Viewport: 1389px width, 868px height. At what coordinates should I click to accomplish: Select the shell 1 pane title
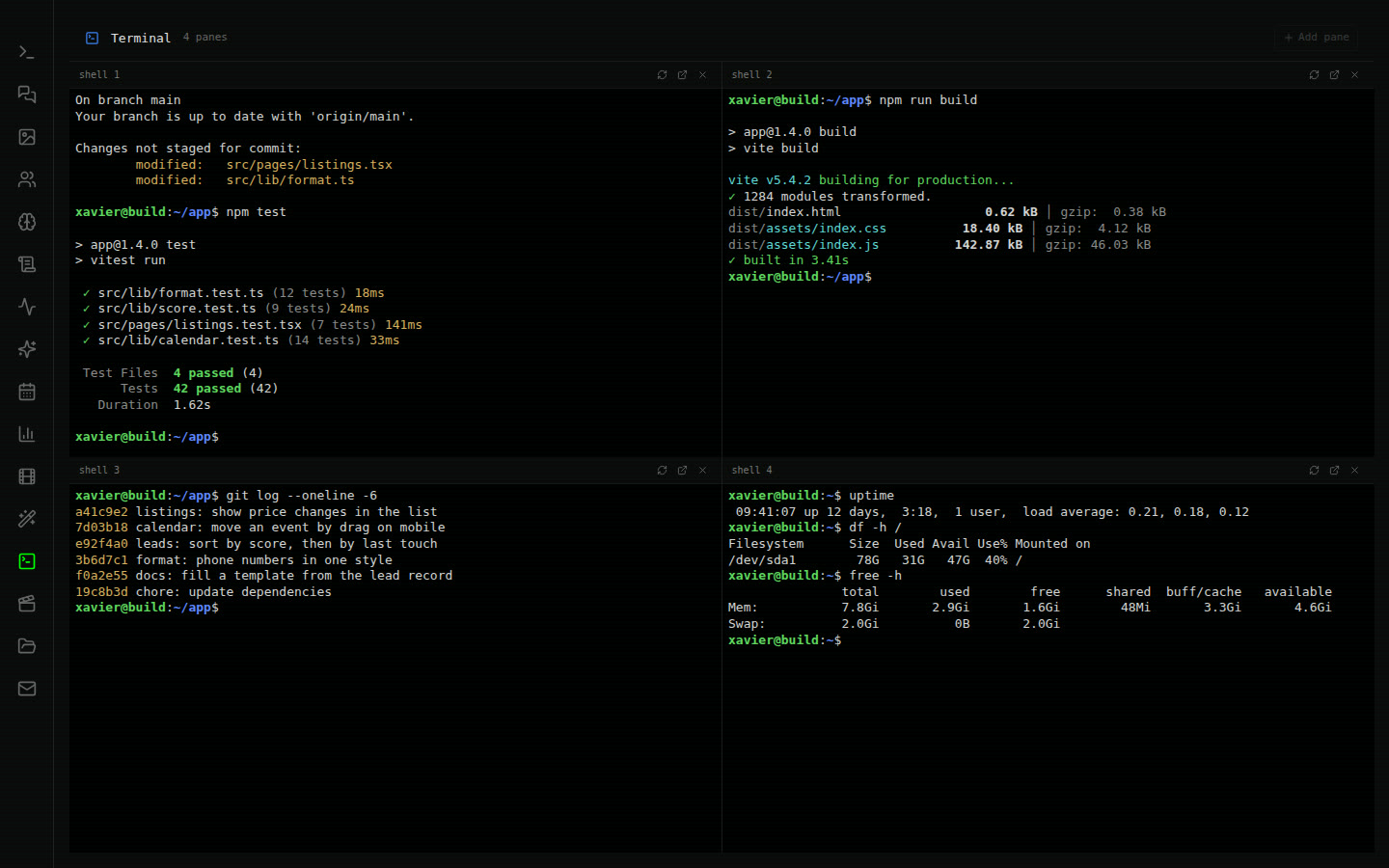tap(99, 75)
